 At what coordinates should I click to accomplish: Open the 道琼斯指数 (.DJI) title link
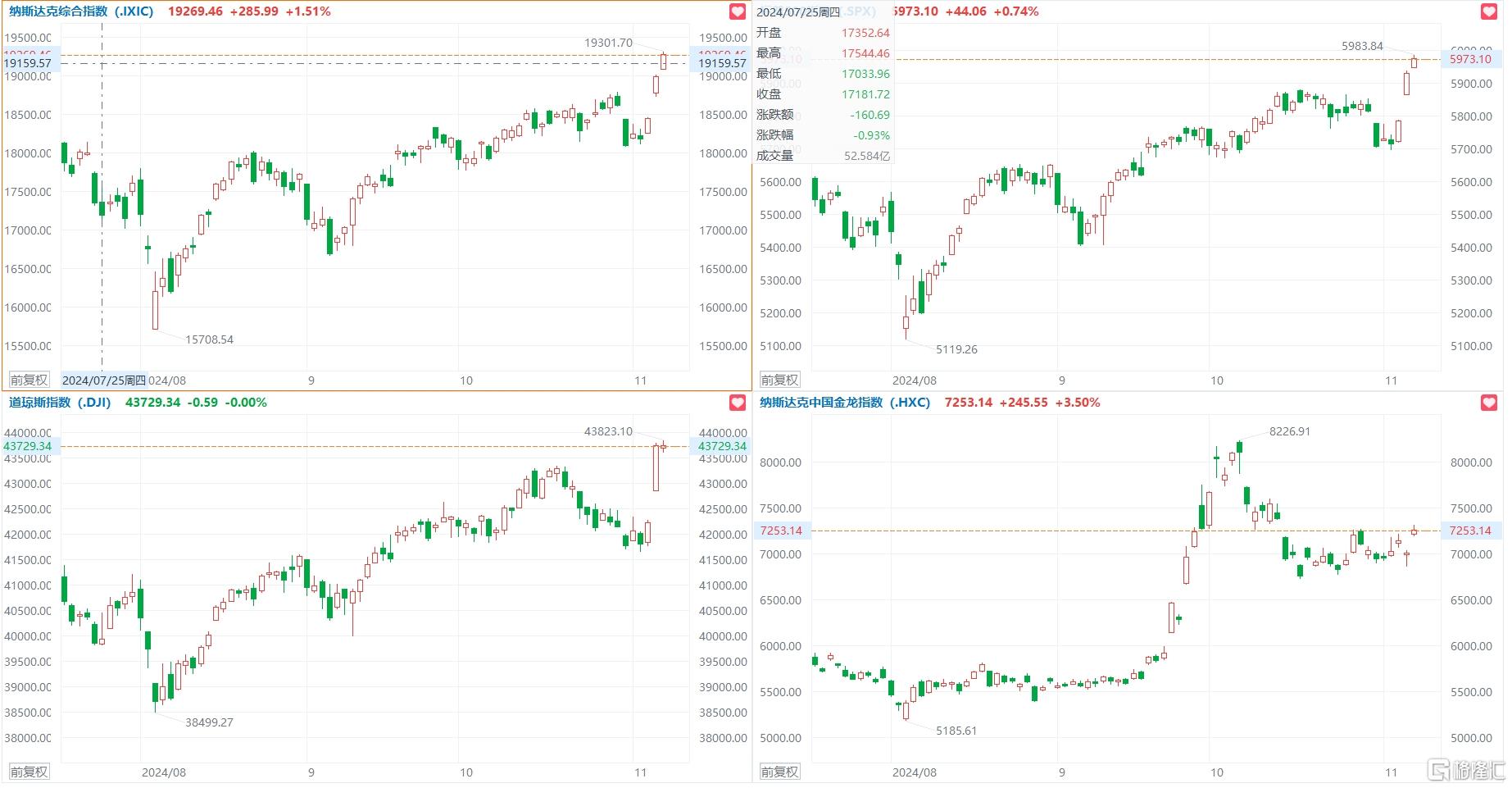coord(60,403)
